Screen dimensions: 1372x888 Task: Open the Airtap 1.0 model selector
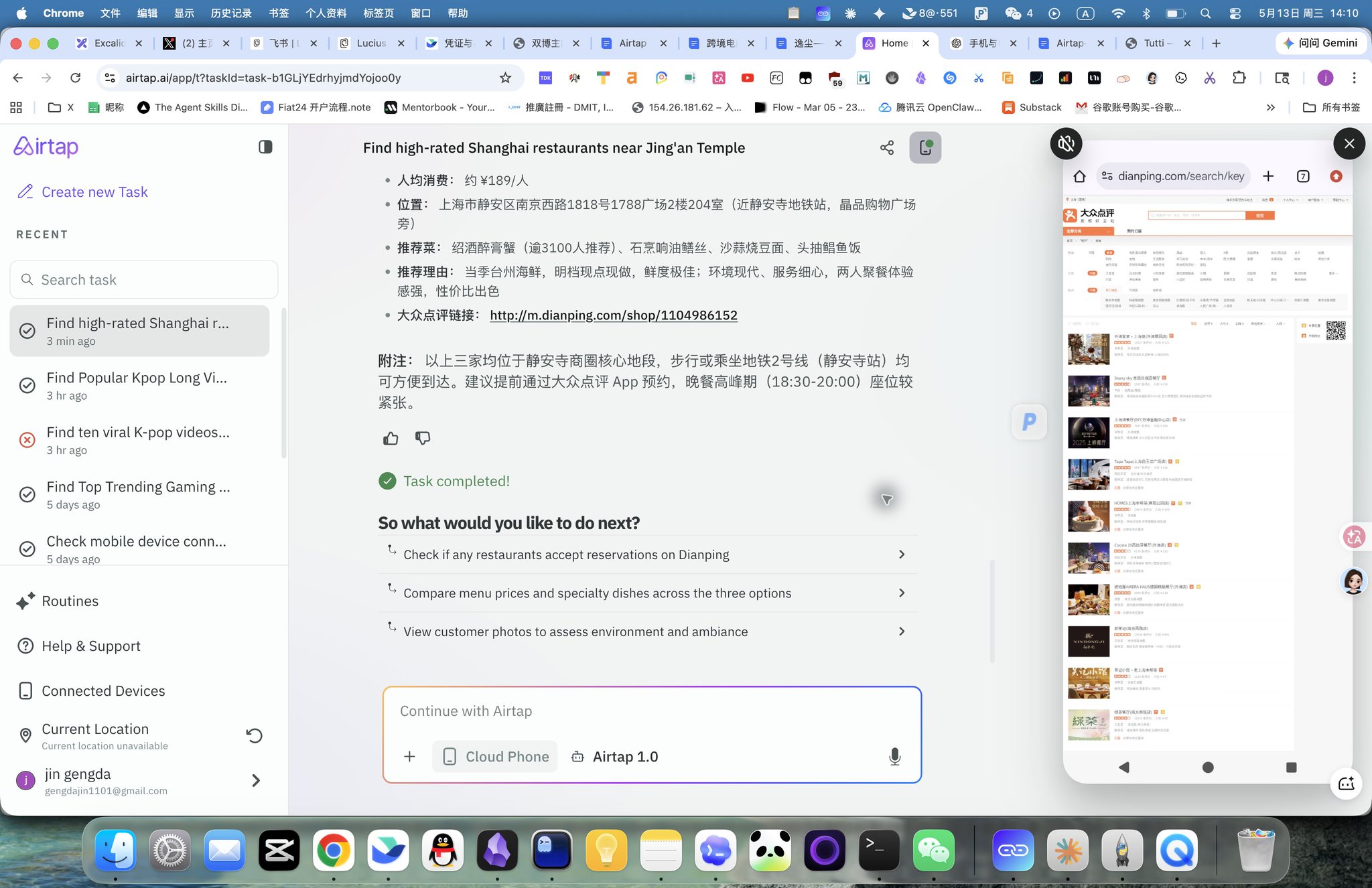click(614, 757)
